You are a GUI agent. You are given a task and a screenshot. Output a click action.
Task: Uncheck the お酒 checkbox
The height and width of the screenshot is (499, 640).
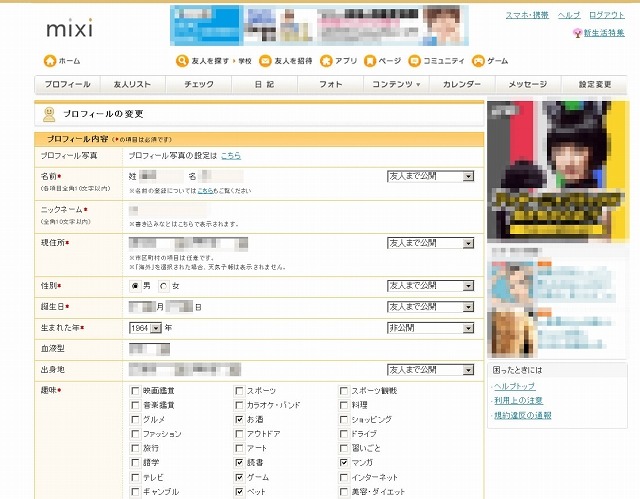tap(239, 419)
